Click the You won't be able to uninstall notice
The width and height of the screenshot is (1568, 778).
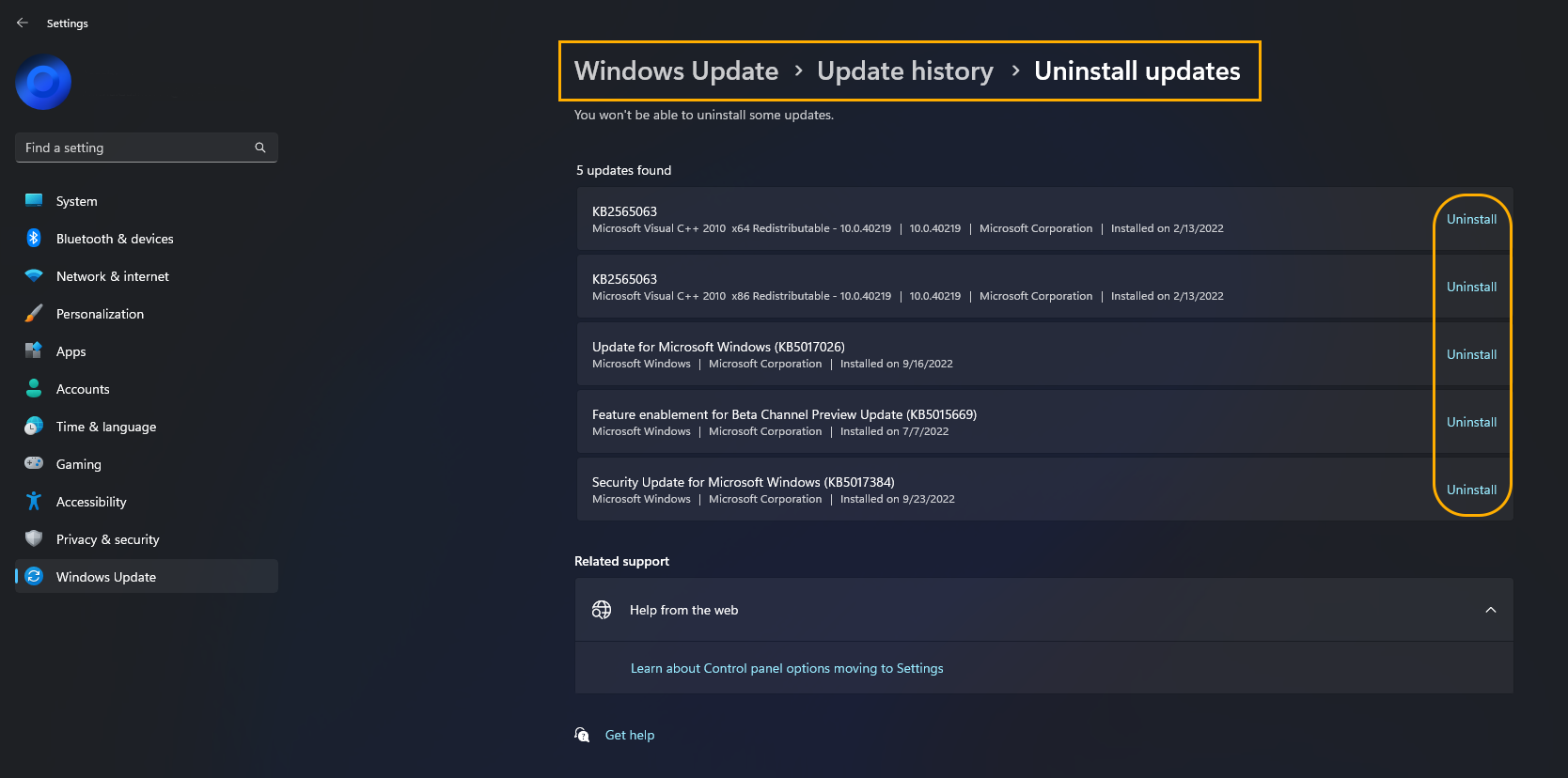pos(704,115)
